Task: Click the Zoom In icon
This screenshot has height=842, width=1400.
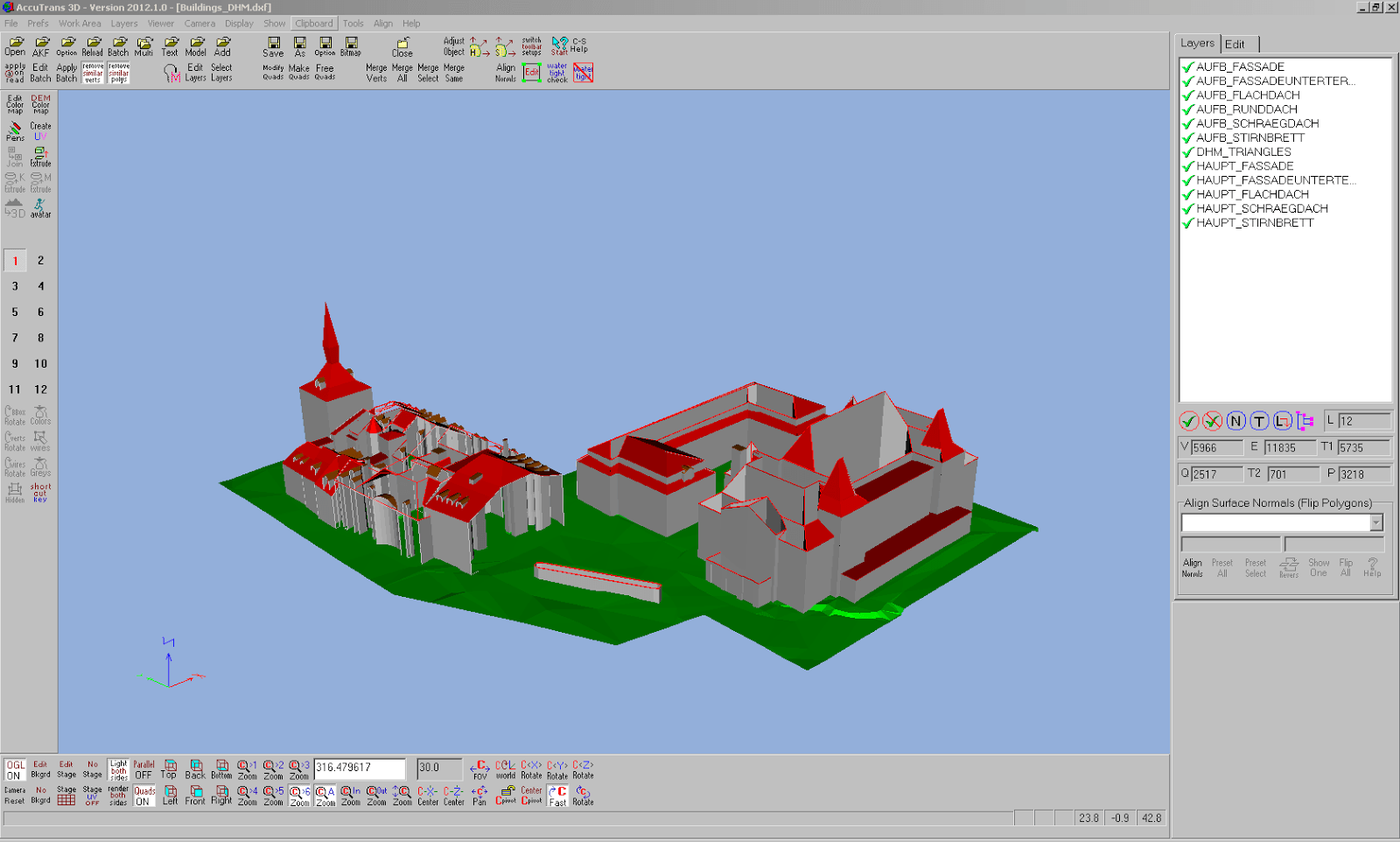Action: 351,796
